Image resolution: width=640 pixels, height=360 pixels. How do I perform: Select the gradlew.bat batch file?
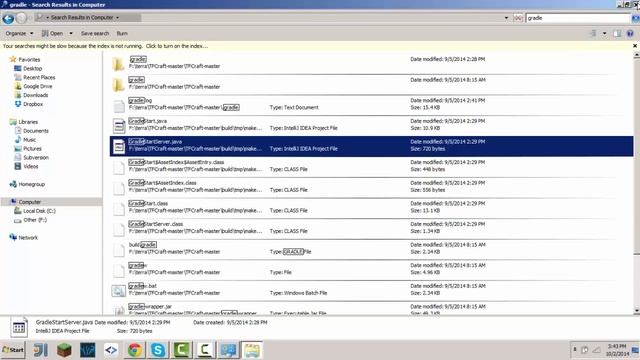pyautogui.click(x=371, y=290)
